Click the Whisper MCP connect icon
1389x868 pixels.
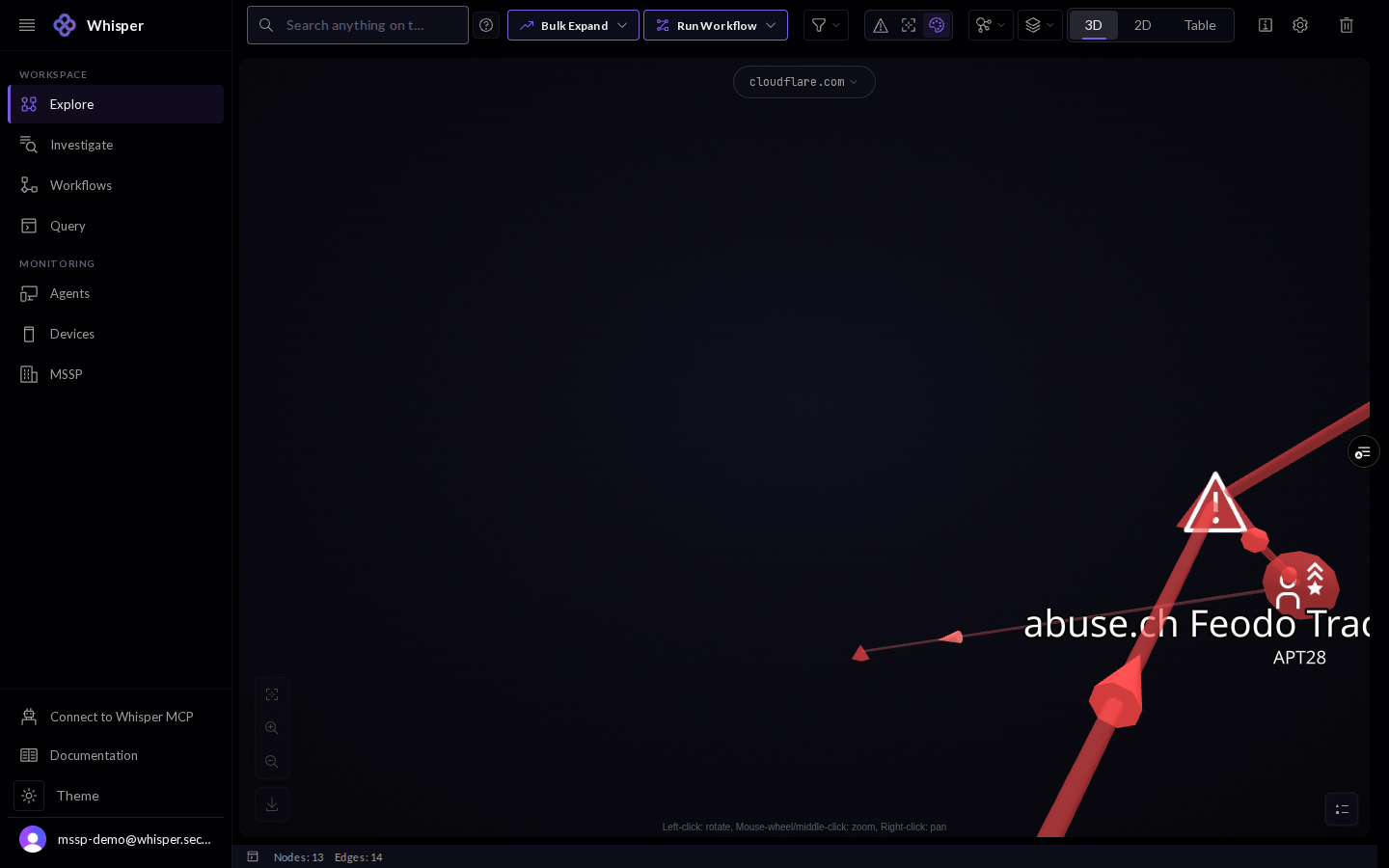click(x=29, y=717)
